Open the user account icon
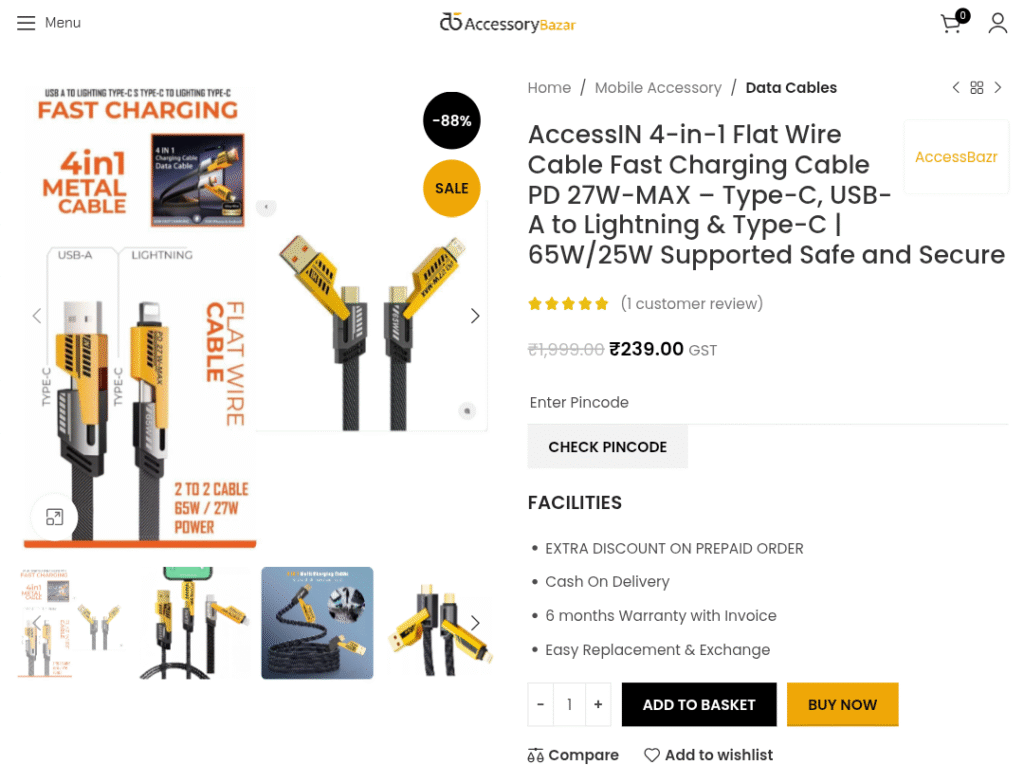 tap(997, 23)
